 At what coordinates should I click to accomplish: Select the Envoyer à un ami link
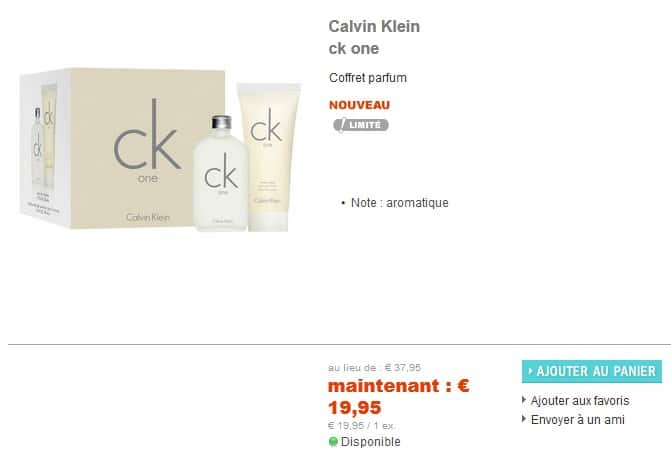point(578,420)
